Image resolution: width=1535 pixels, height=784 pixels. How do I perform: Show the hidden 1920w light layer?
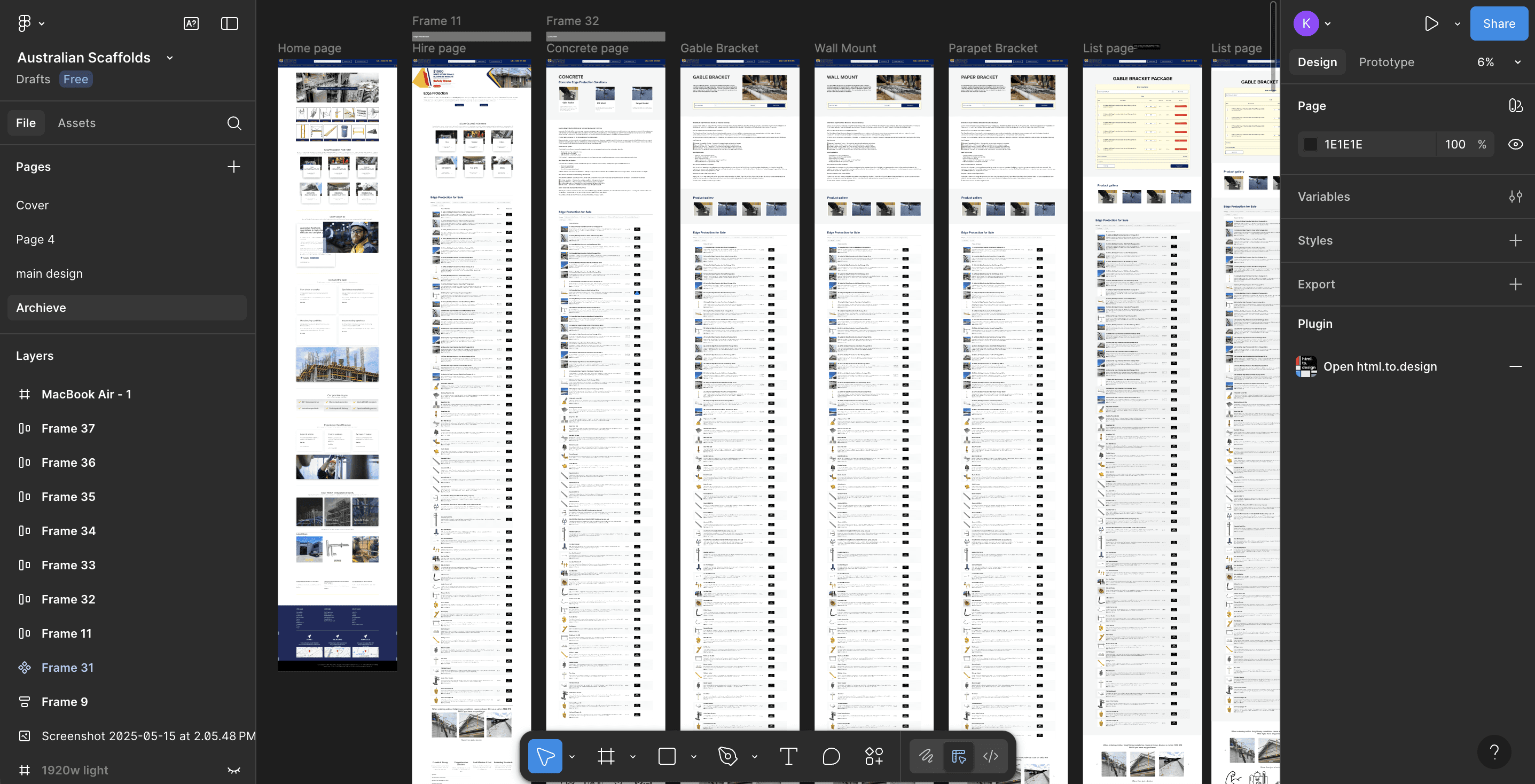(234, 770)
